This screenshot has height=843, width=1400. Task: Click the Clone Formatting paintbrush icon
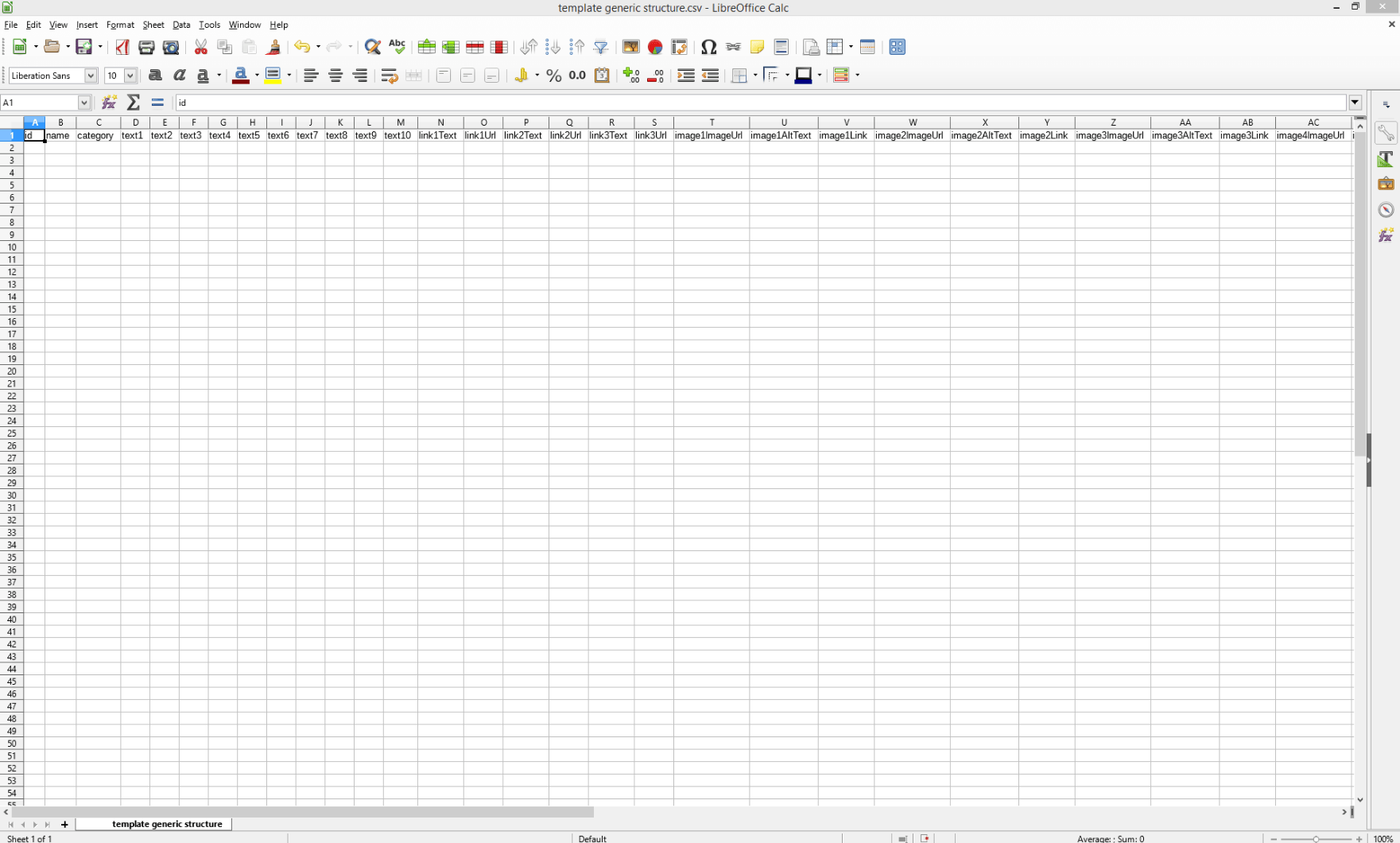[273, 47]
